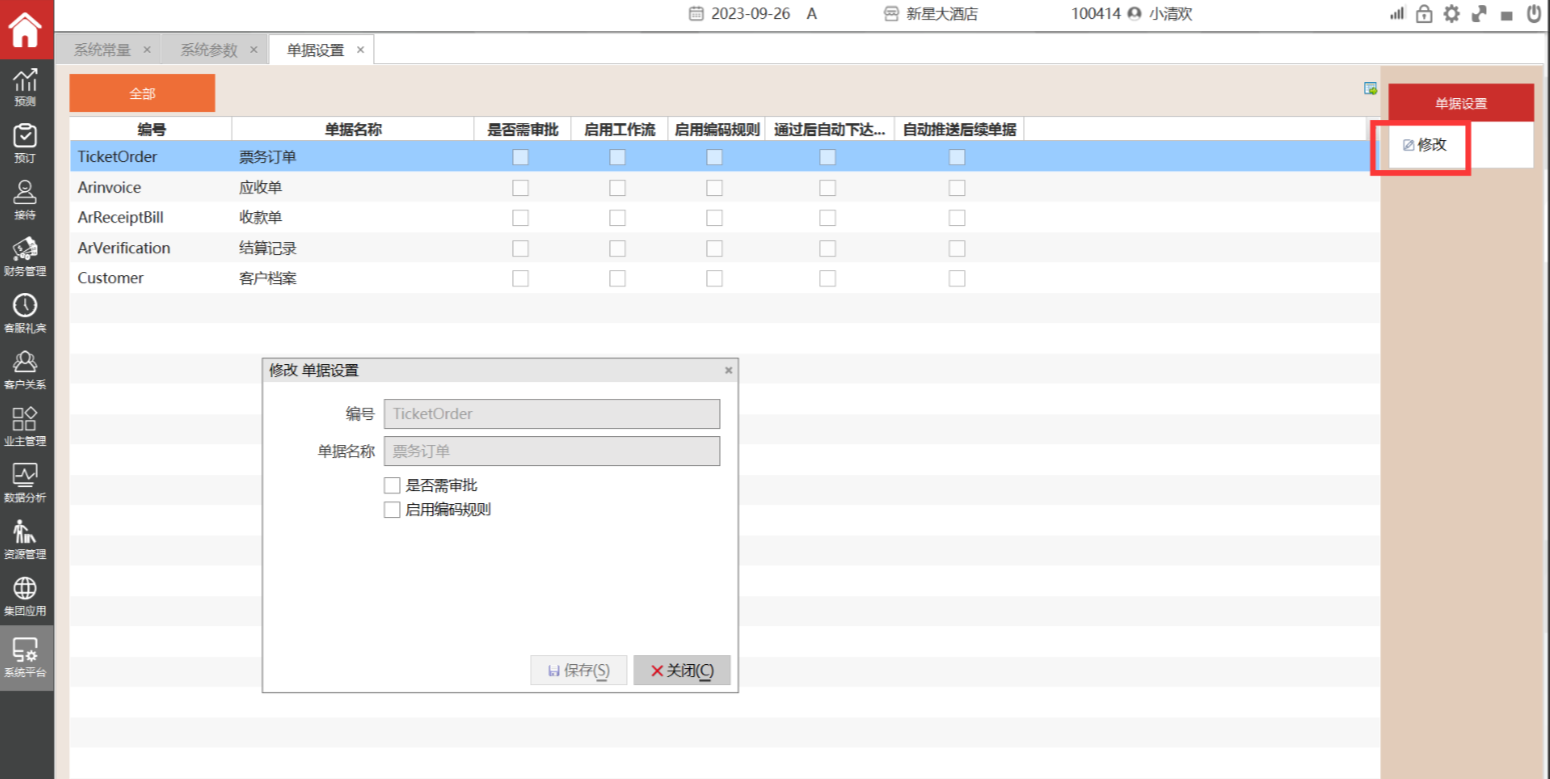Open the 客户关系 customer relations module
The width and height of the screenshot is (1550, 779).
(25, 368)
